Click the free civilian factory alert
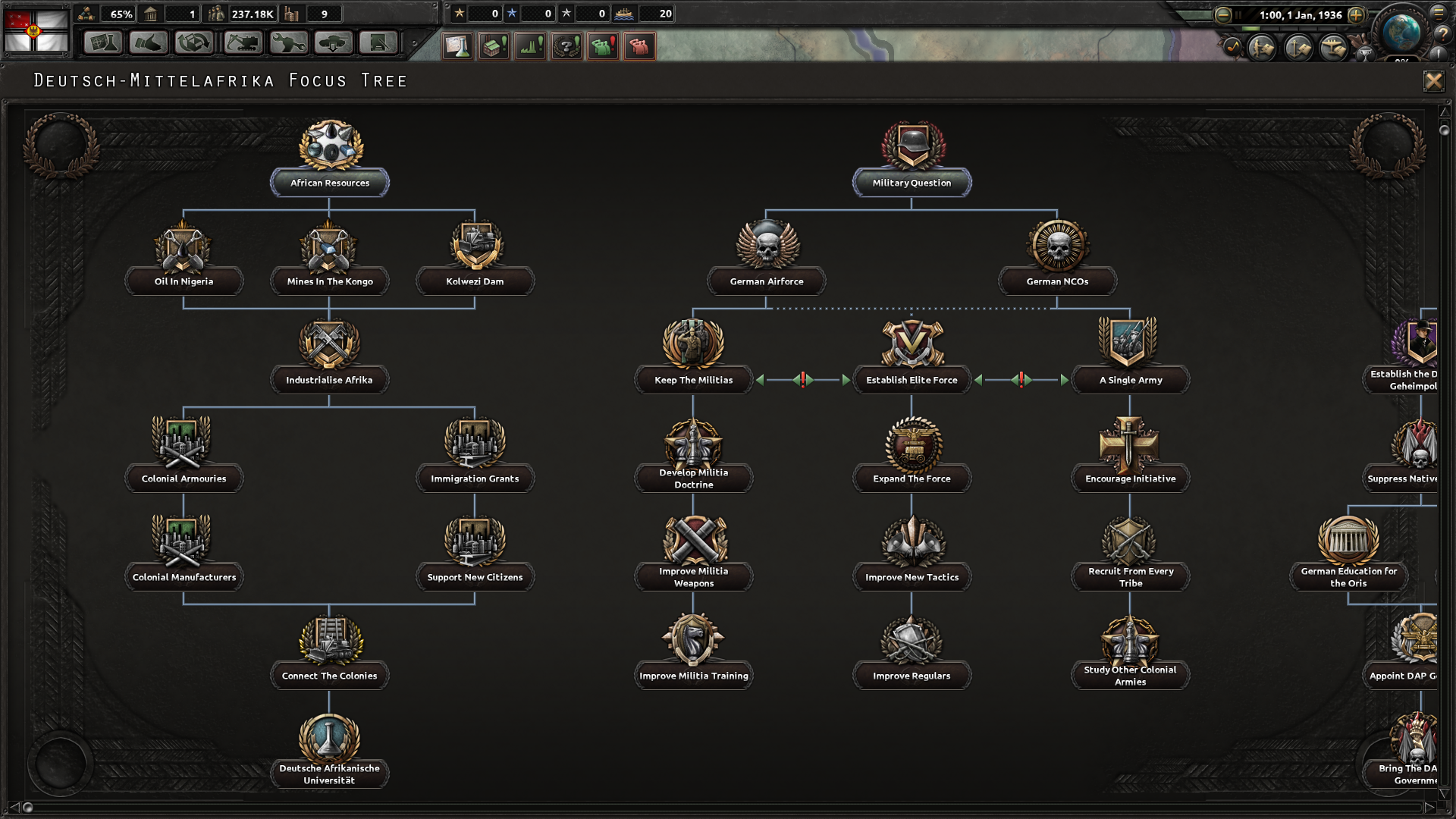Image resolution: width=1456 pixels, height=819 pixels. [494, 46]
